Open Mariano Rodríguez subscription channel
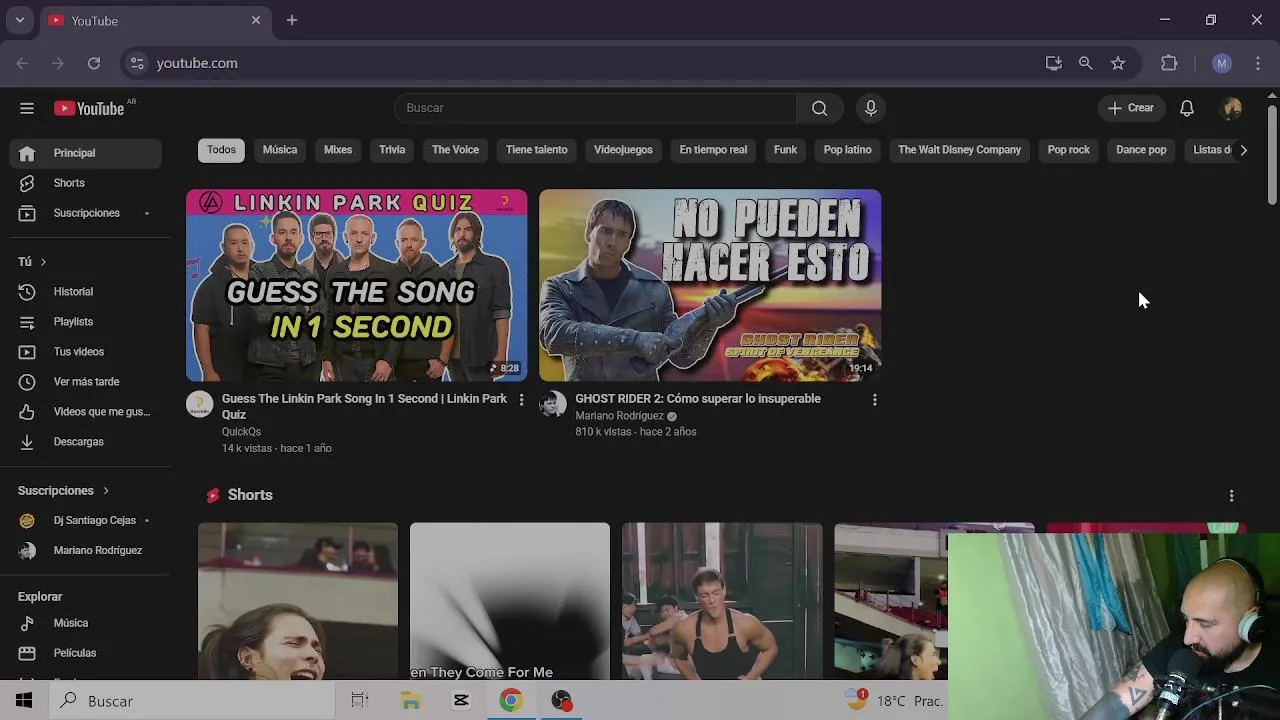The width and height of the screenshot is (1280, 720). [x=85, y=550]
